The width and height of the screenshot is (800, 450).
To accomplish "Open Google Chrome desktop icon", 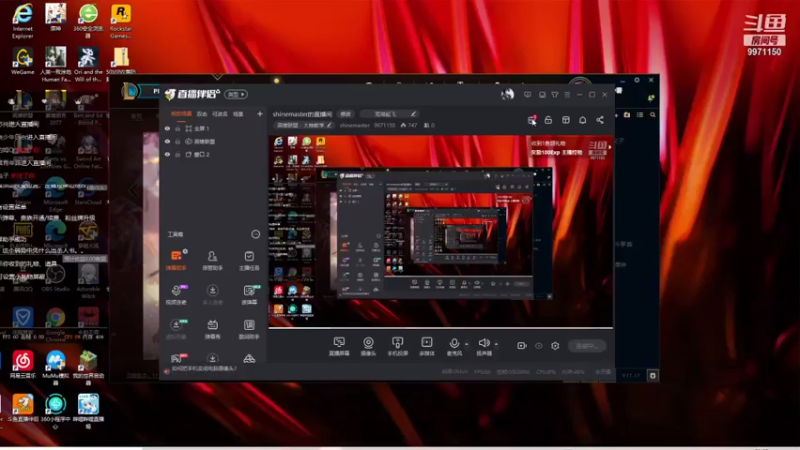I will (55, 323).
